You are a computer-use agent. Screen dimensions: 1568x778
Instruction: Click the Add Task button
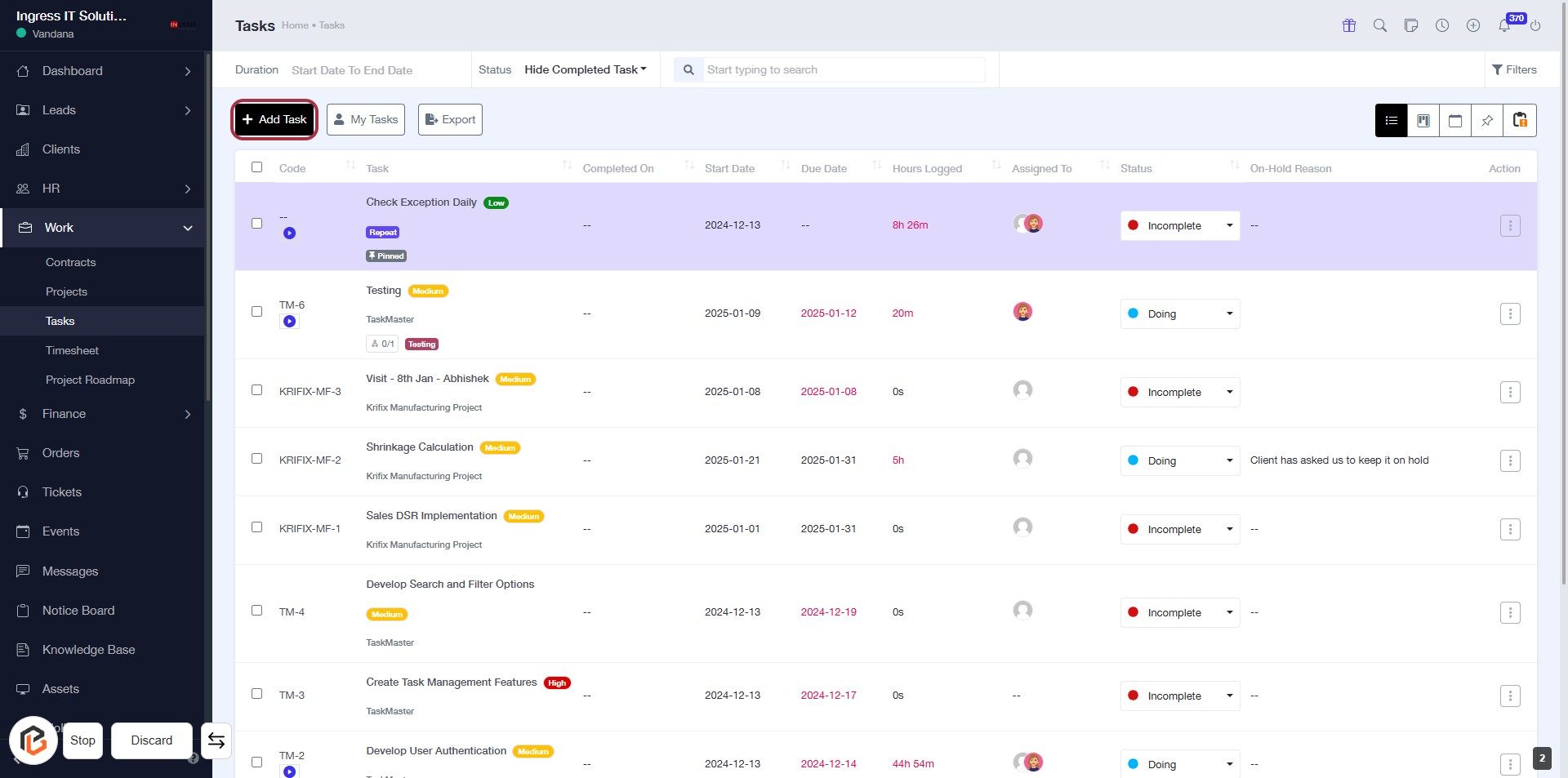[274, 120]
